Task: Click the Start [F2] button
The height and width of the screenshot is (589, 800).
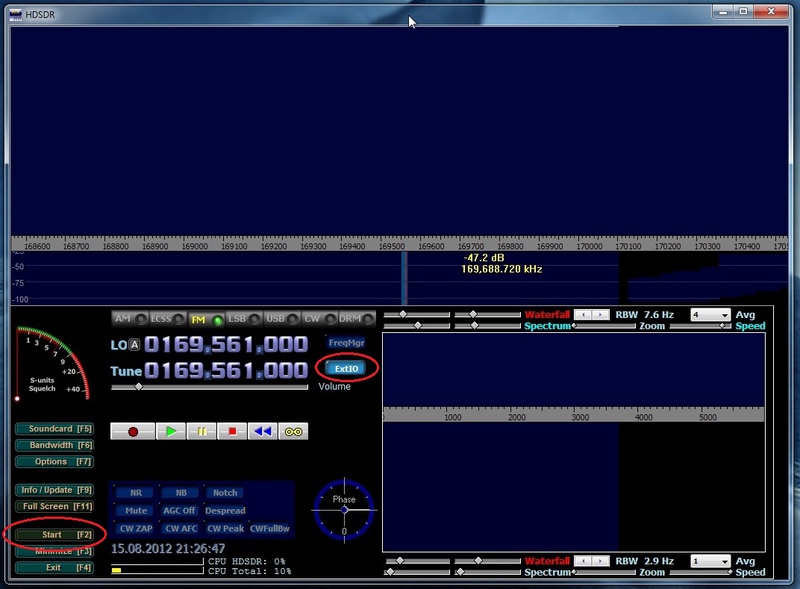Action: 55,534
